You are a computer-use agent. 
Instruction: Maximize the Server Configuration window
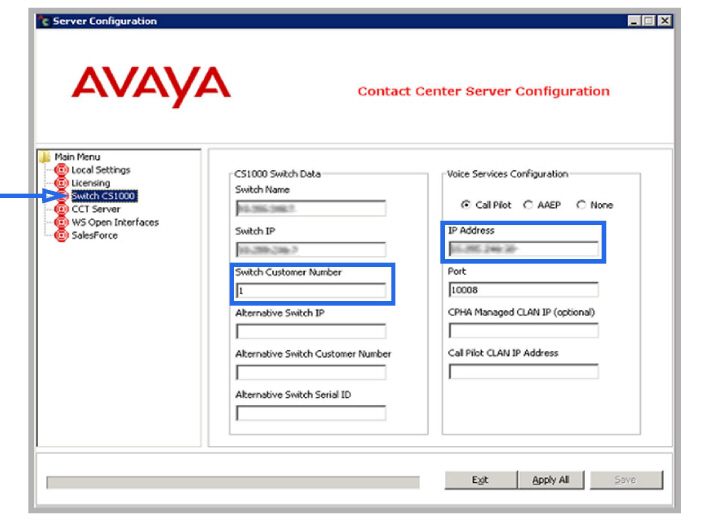click(649, 21)
